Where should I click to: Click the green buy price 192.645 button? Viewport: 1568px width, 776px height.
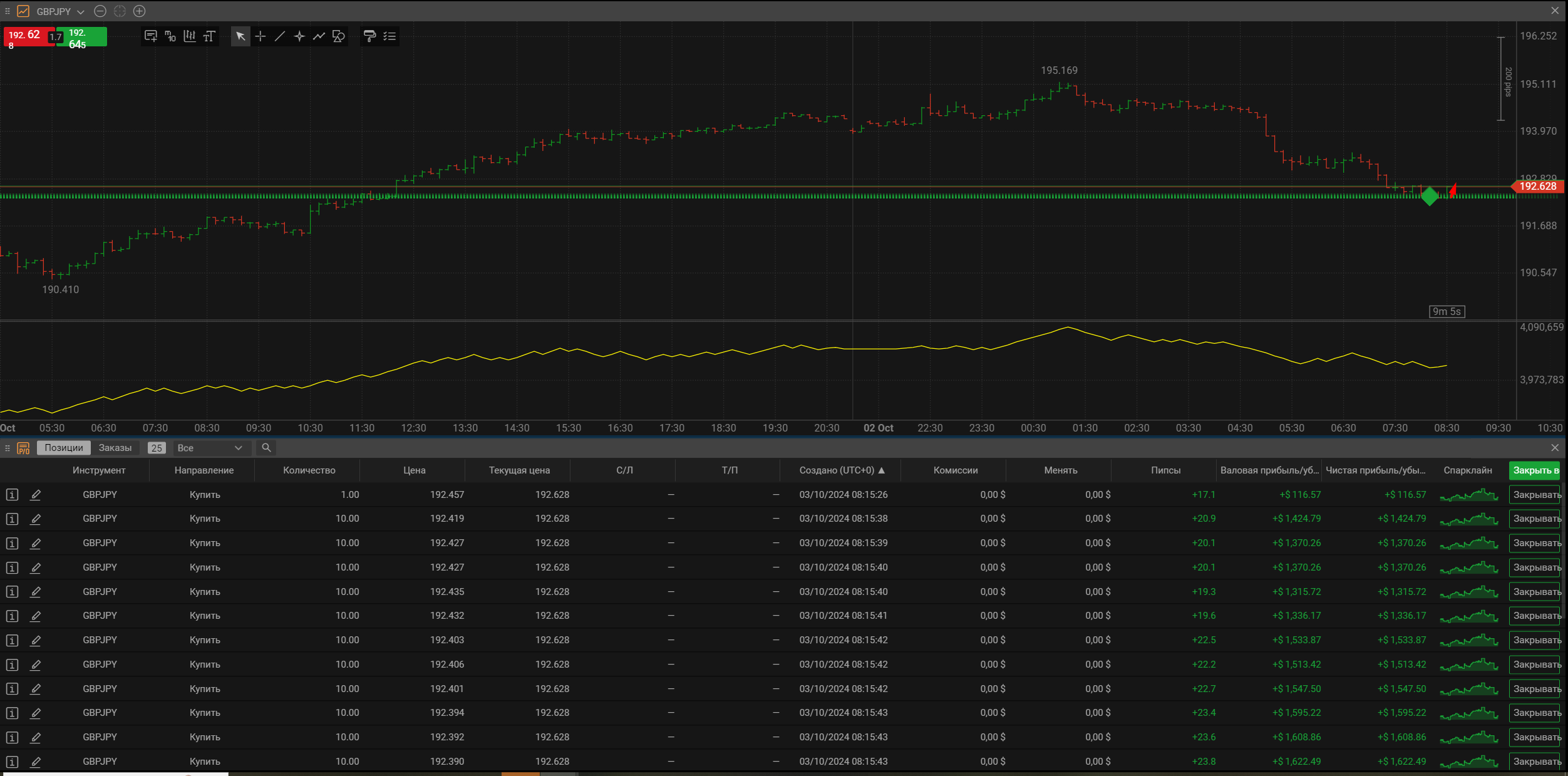point(82,37)
